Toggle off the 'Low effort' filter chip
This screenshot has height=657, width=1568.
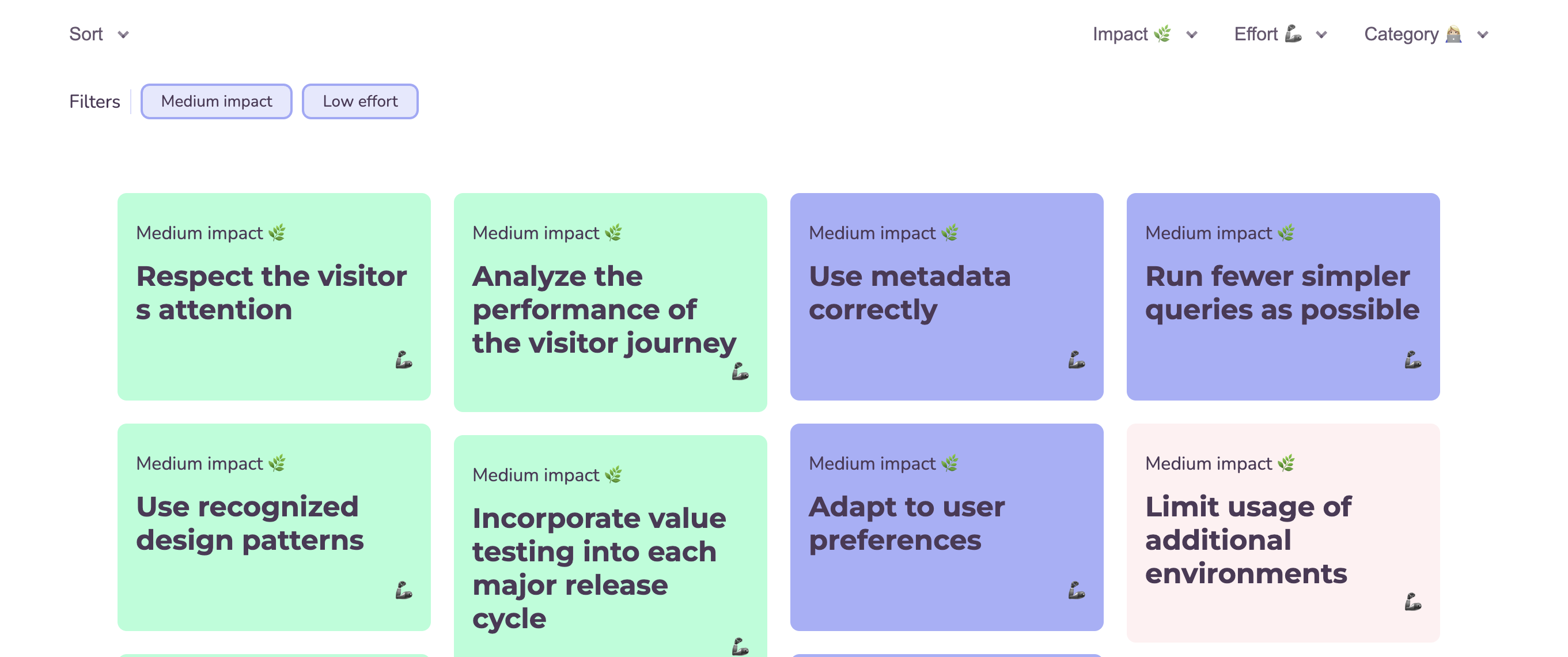point(359,101)
